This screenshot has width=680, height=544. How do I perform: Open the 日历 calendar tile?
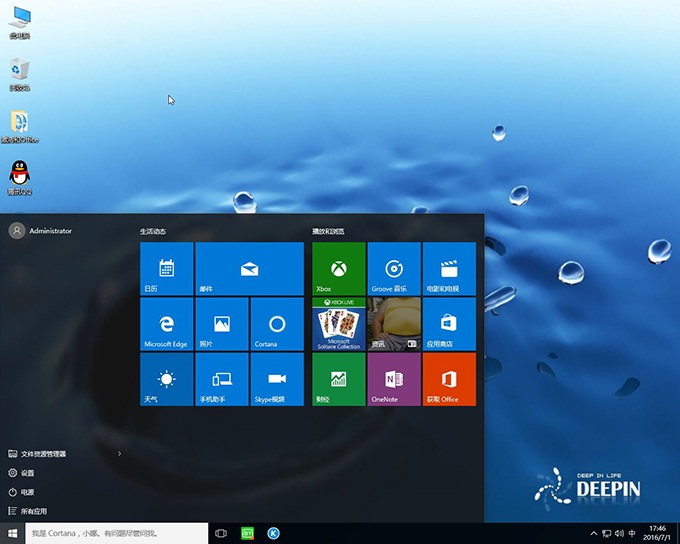(166, 268)
